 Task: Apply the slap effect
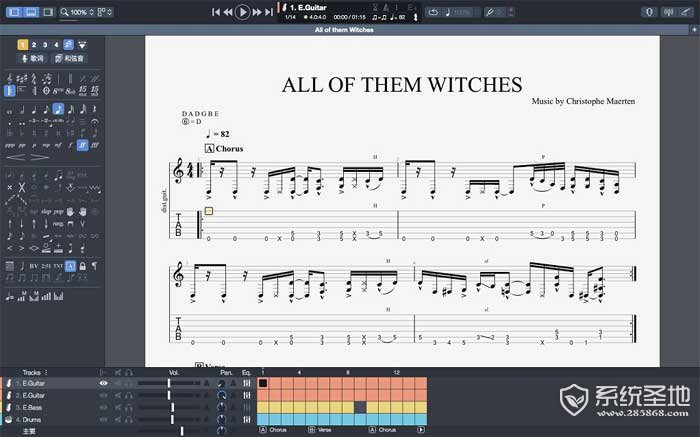tap(46, 212)
